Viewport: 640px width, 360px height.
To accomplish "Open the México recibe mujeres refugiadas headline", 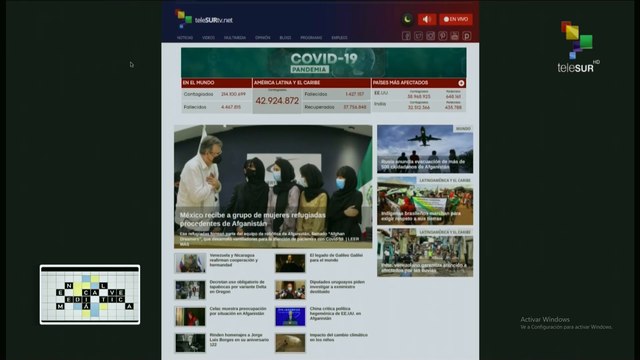I will point(253,219).
